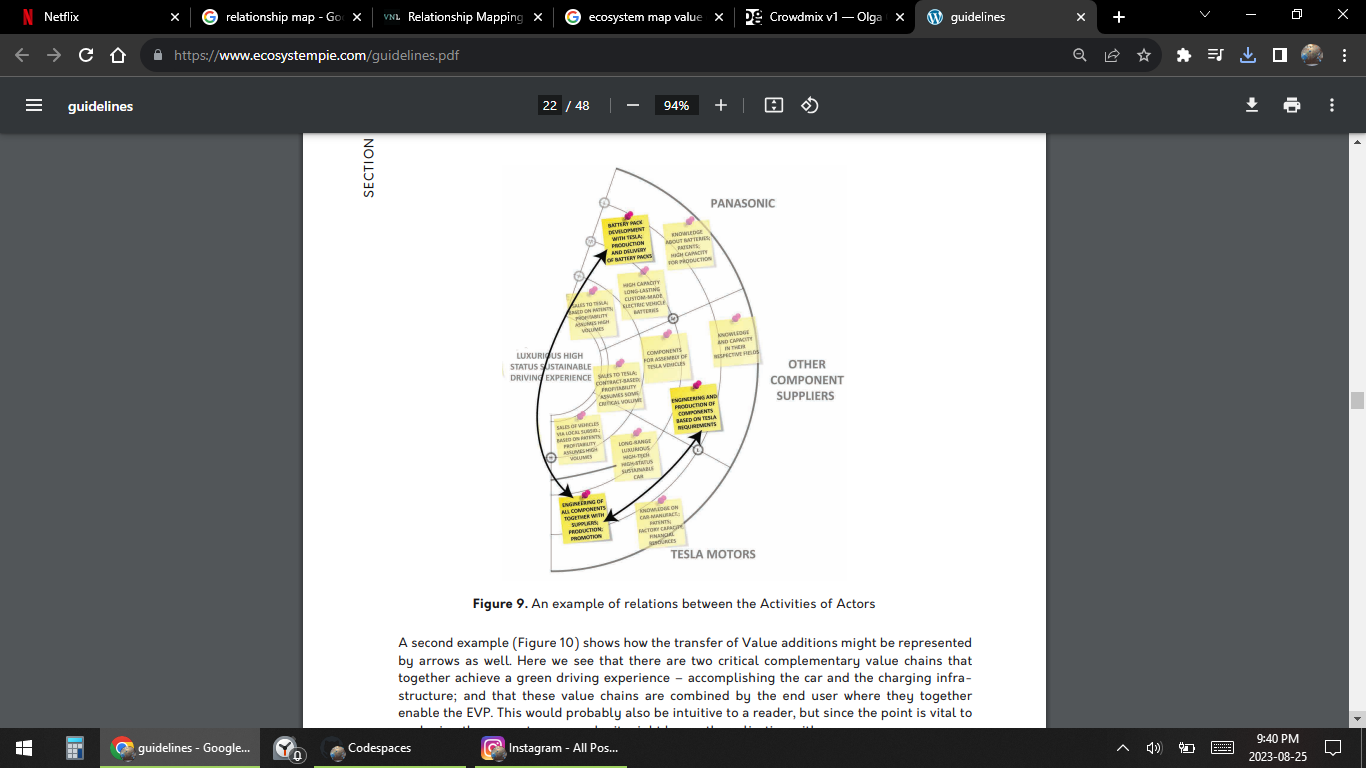View site information lock icon
Image resolution: width=1366 pixels, height=768 pixels.
click(x=158, y=56)
